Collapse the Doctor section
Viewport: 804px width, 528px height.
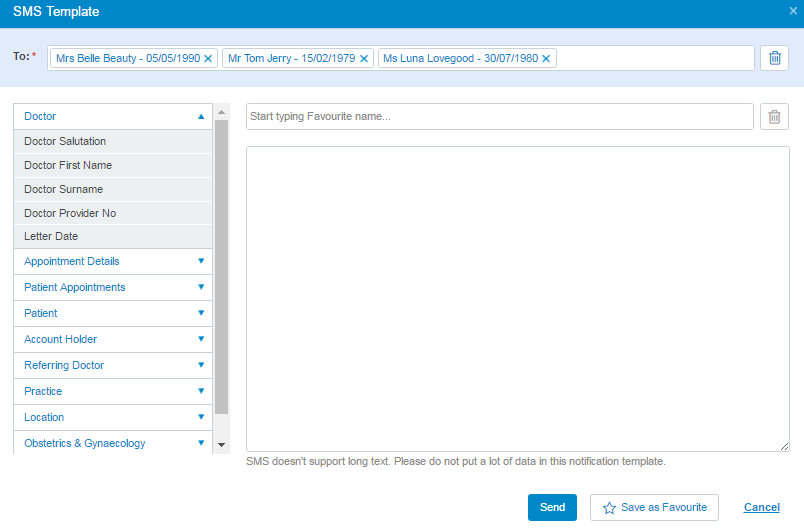[x=113, y=116]
